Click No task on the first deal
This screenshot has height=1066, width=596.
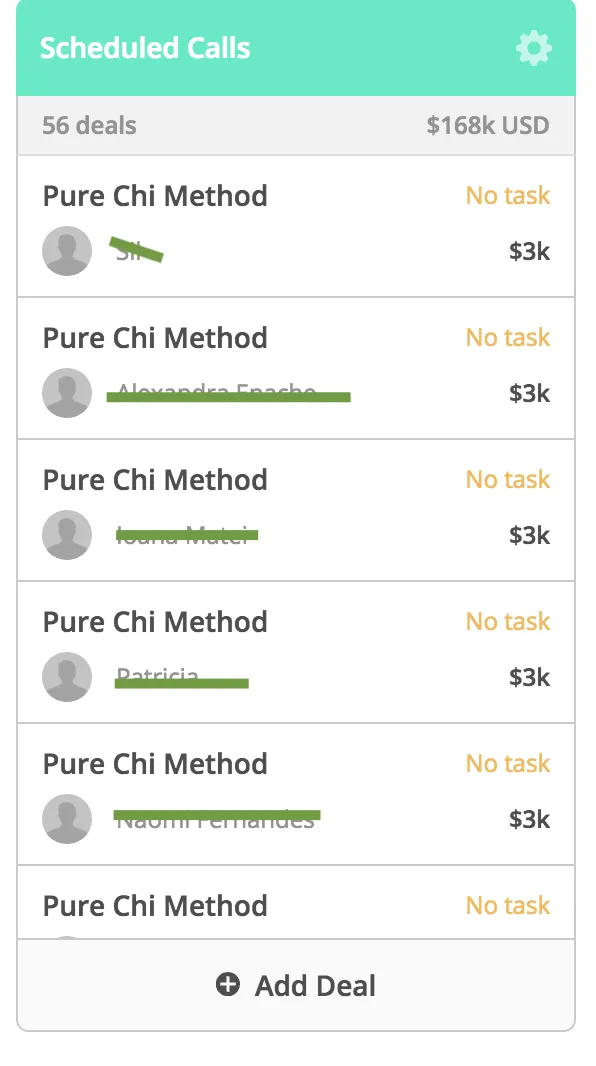(508, 196)
